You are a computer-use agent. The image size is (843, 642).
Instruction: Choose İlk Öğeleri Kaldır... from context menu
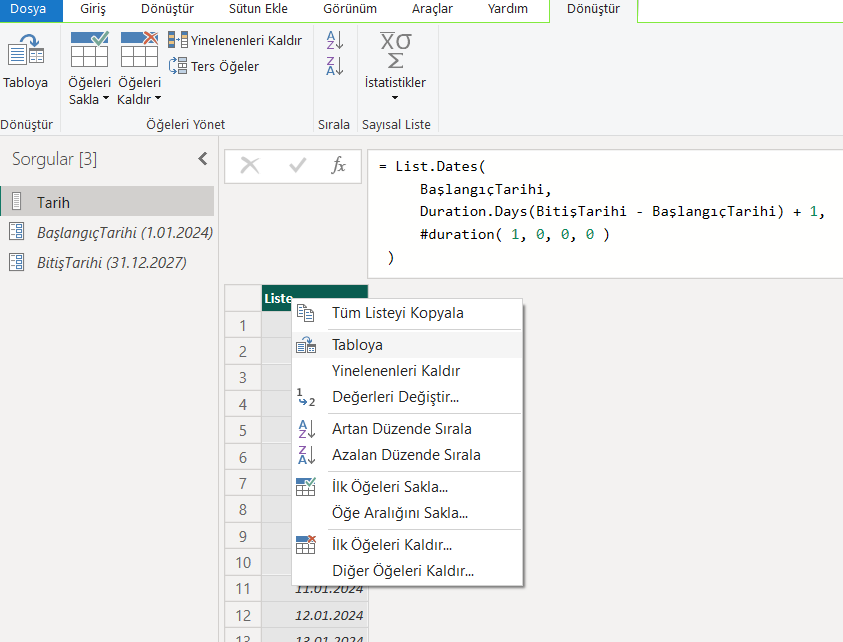(x=407, y=545)
